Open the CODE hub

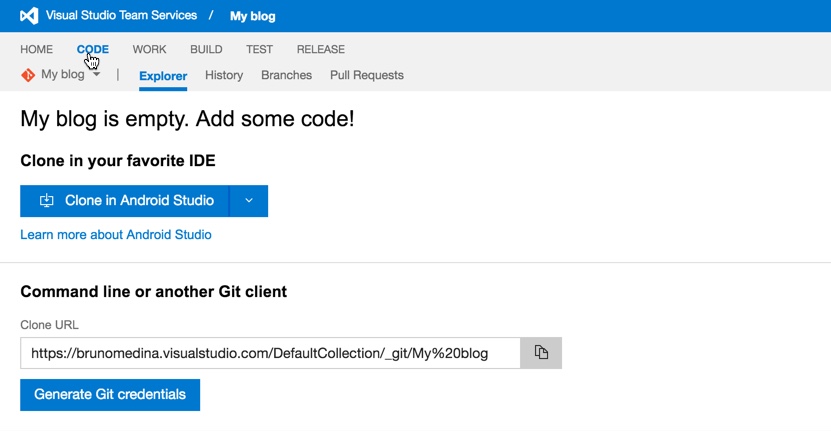point(93,49)
